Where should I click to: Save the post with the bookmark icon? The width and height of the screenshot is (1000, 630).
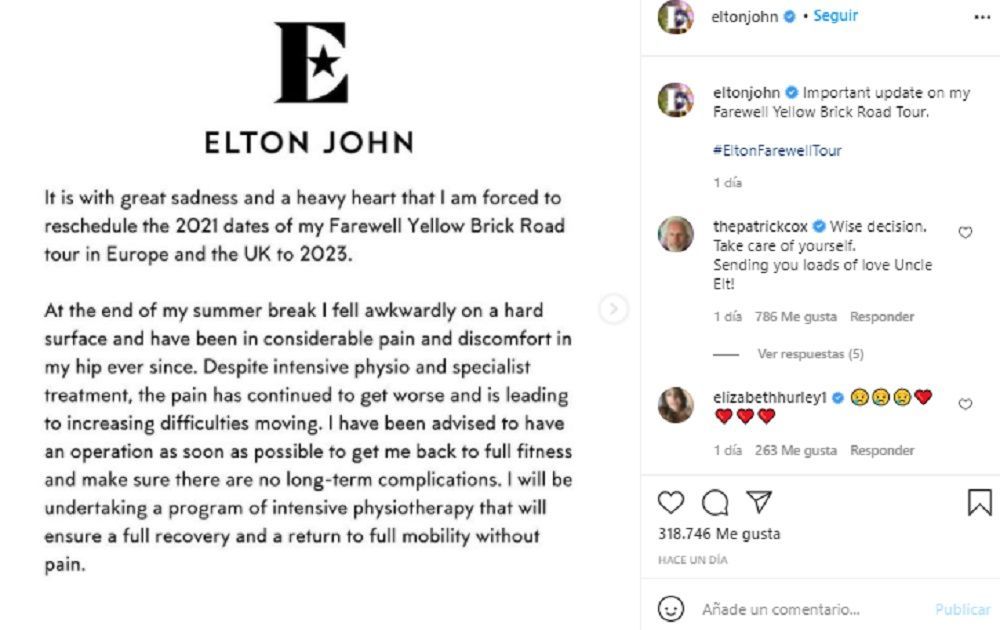click(x=980, y=502)
